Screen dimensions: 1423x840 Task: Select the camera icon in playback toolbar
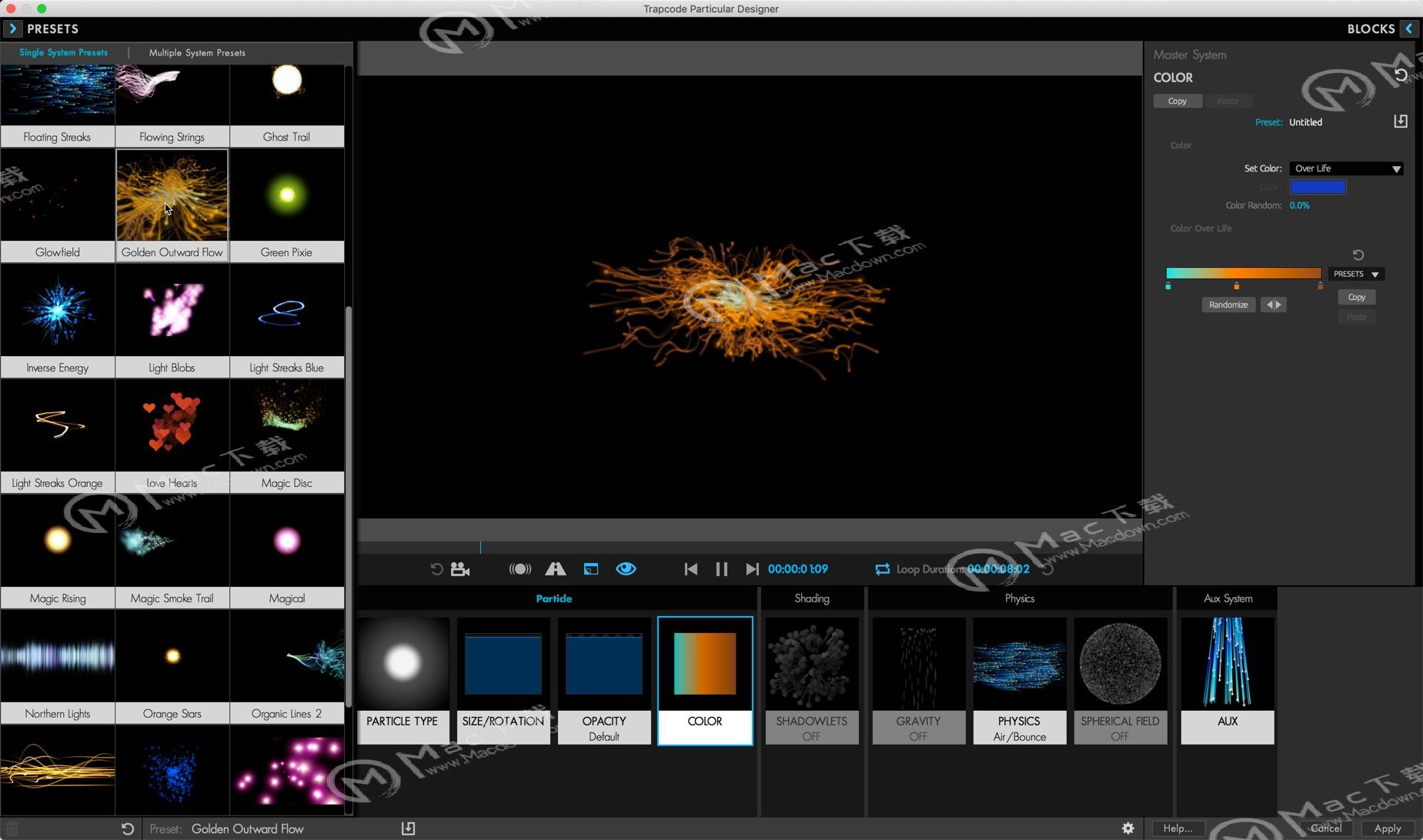click(459, 568)
